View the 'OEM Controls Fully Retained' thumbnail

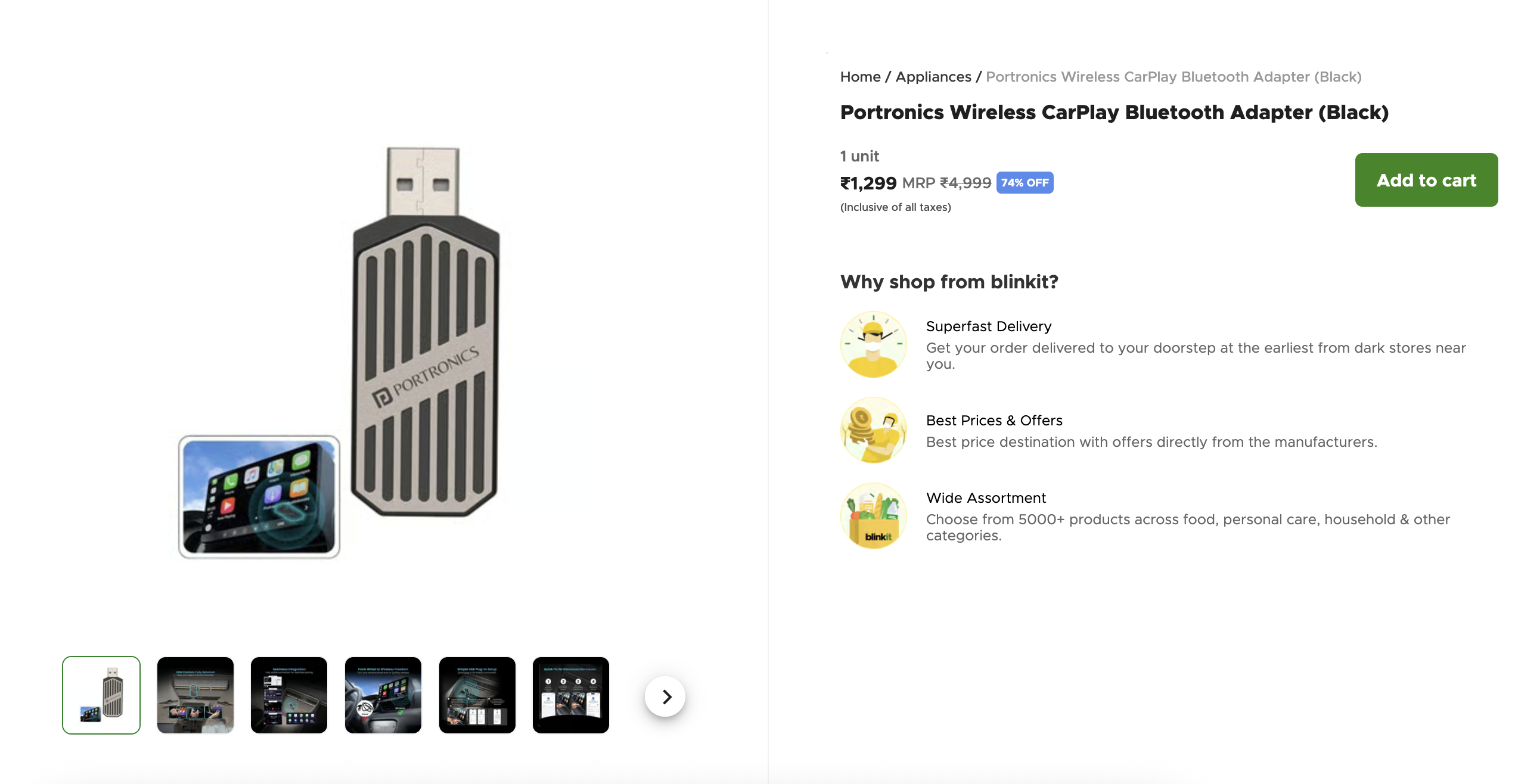[195, 695]
